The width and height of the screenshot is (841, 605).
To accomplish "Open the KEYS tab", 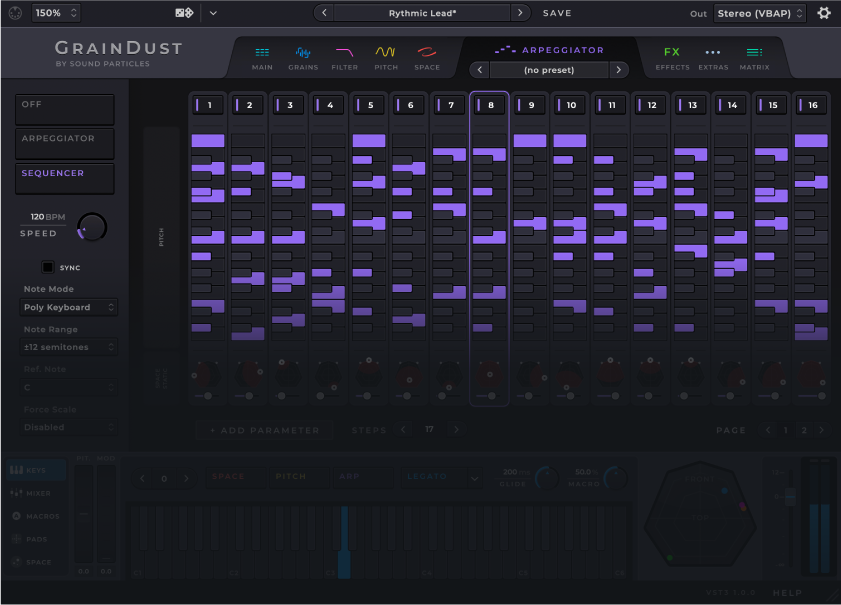I will click(x=35, y=470).
